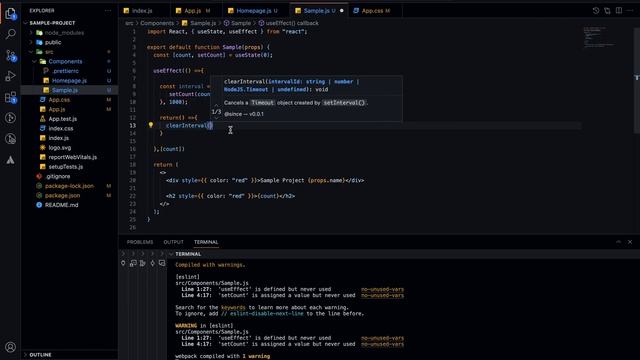Click Components in the breadcrumb
The height and width of the screenshot is (360, 640).
(157, 23)
